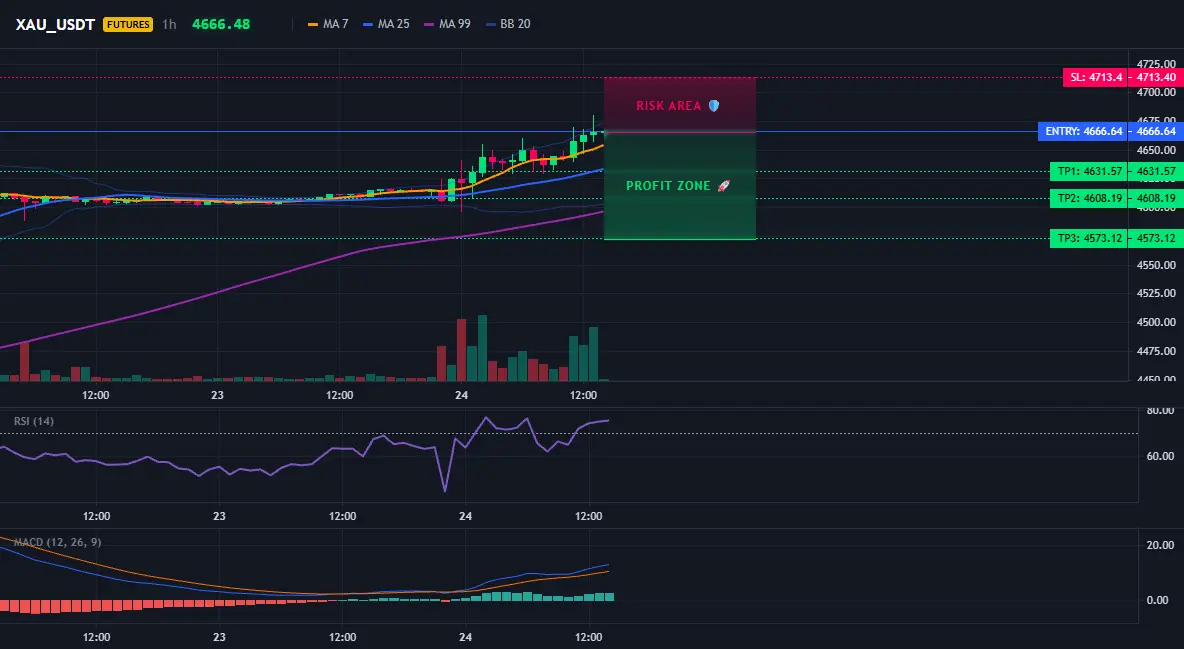
Task: Click the MACD 20.00 axis value
Action: pos(1160,545)
